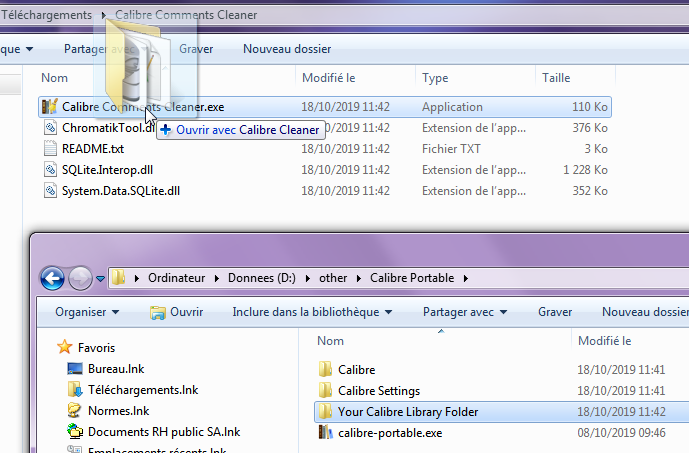Click Nouveau dossier in back window toolbar
Viewport: 689px width, 453px height.
(x=287, y=49)
